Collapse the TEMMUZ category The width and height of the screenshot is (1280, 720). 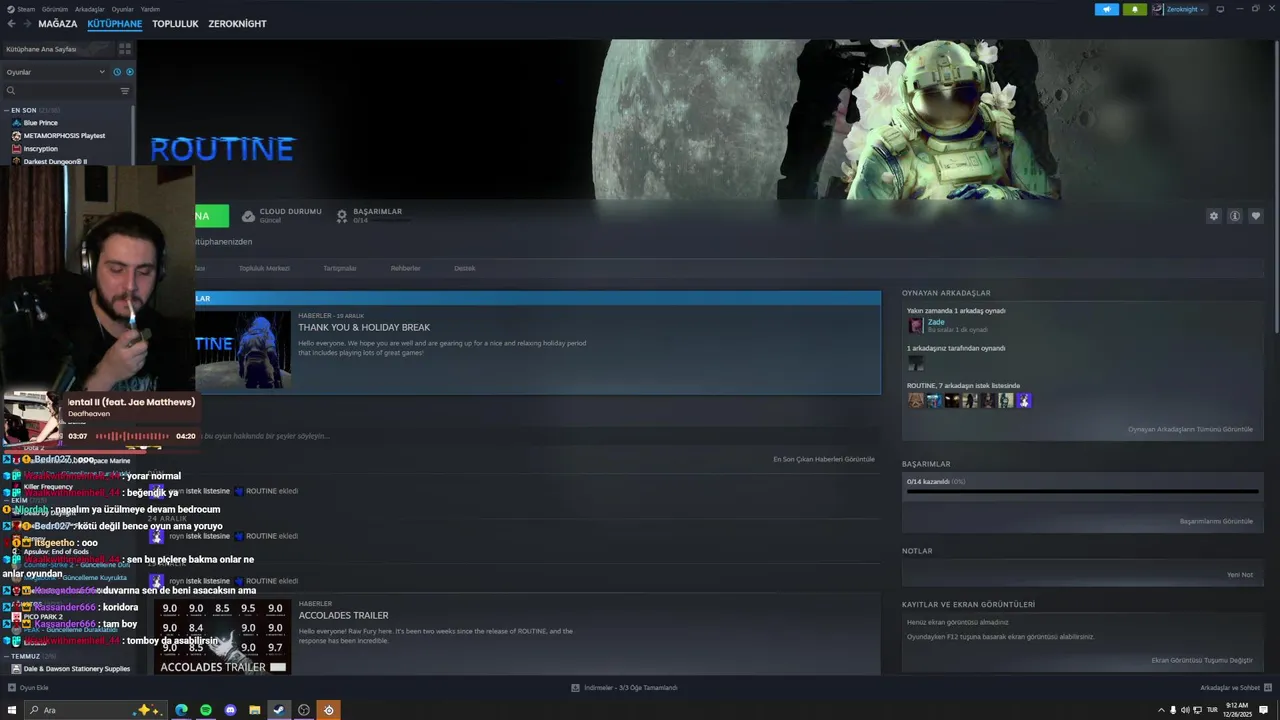click(x=7, y=656)
